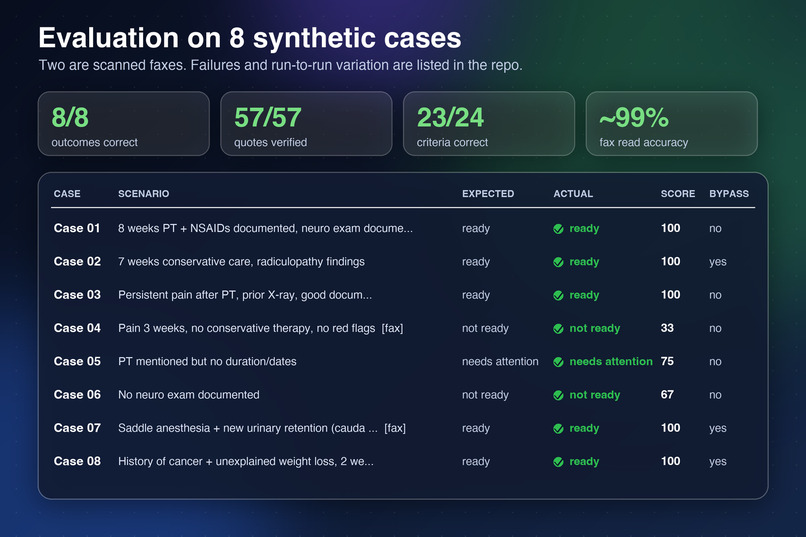Click scenario 'No neuro exam documented'
Screen dimensions: 806x537
(x=189, y=395)
